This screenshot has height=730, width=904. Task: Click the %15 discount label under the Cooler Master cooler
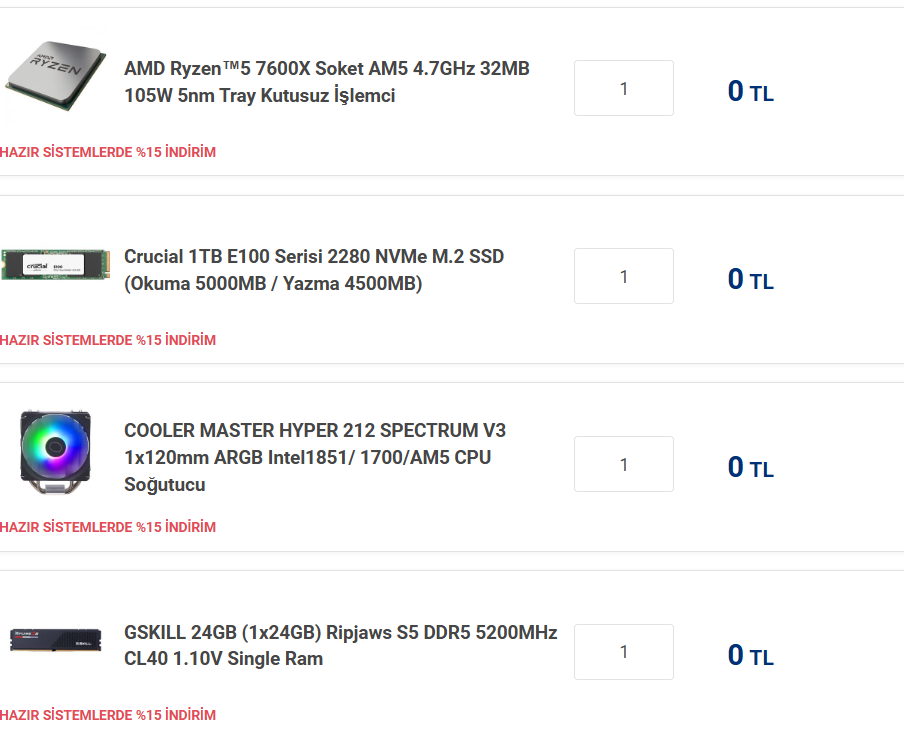pos(108,527)
